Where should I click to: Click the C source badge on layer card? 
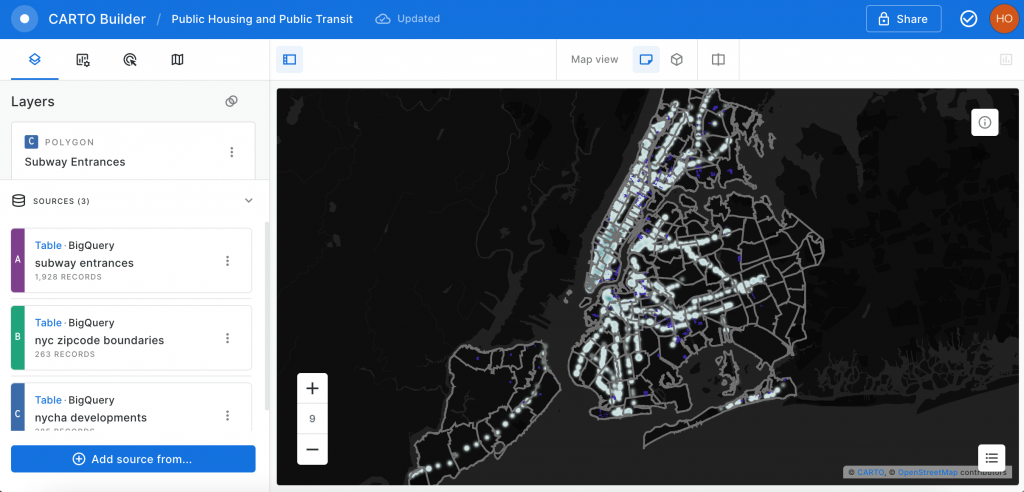tap(31, 141)
